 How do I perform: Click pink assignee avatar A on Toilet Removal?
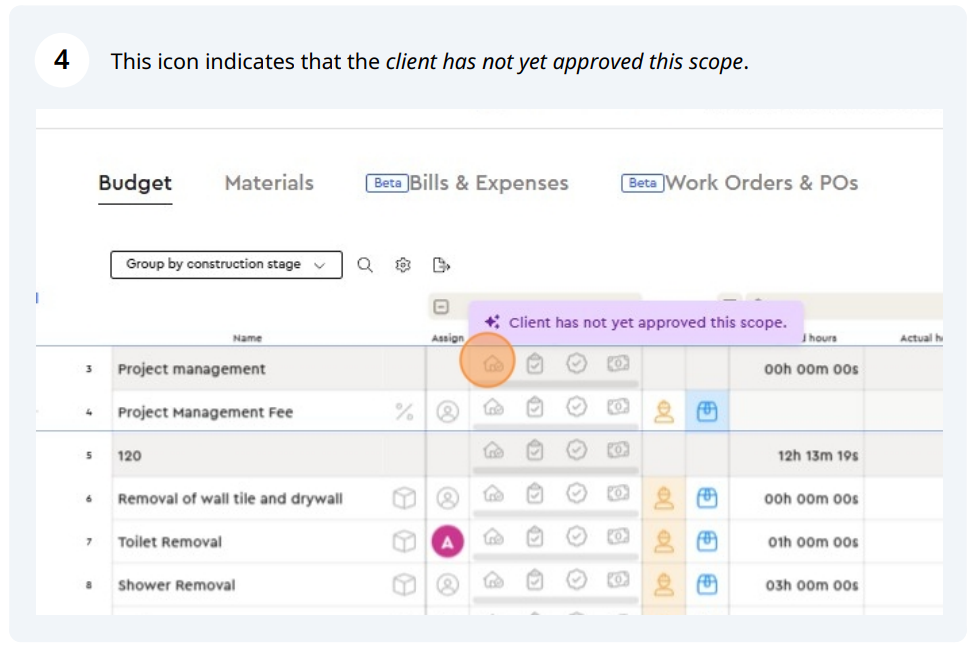point(447,542)
